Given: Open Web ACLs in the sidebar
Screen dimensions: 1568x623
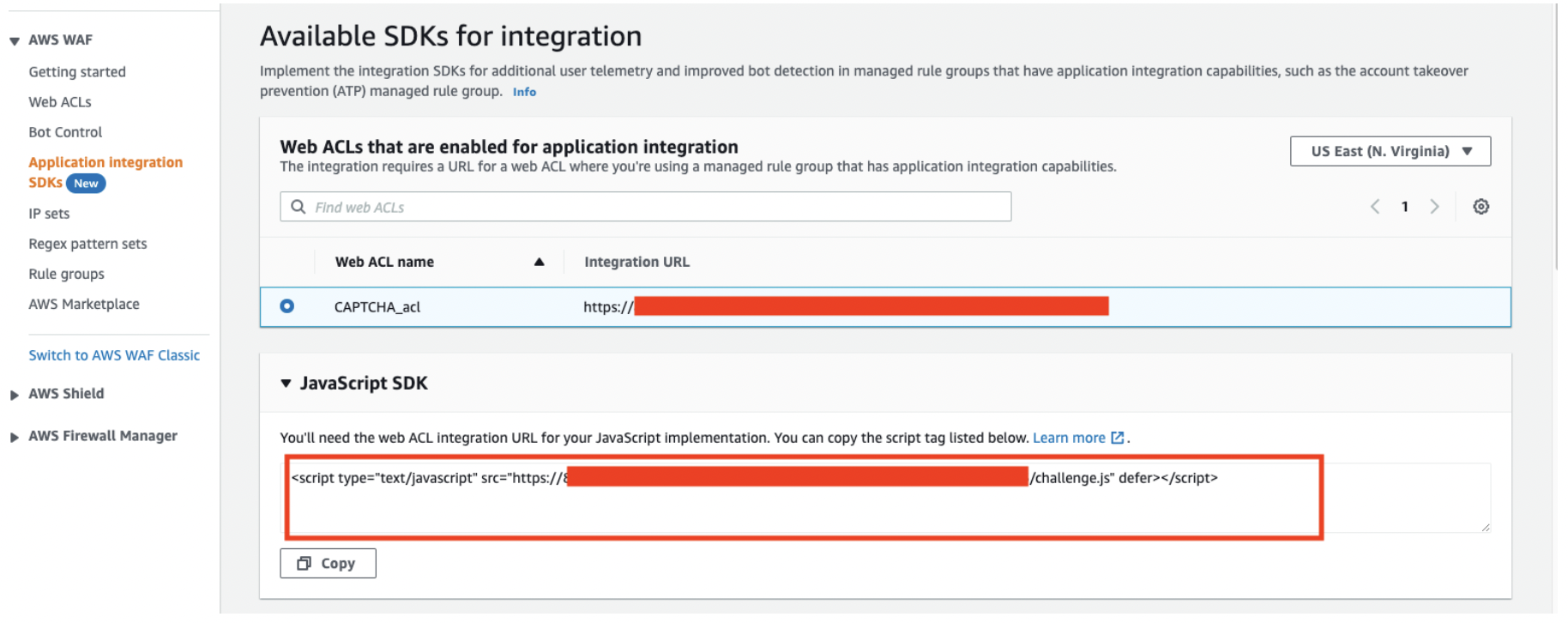Looking at the screenshot, I should click(60, 102).
